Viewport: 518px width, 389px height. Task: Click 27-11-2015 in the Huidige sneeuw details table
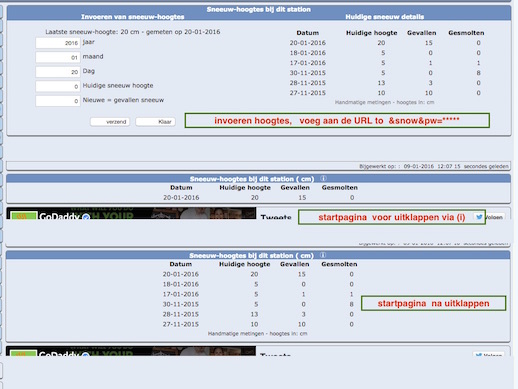pos(307,93)
